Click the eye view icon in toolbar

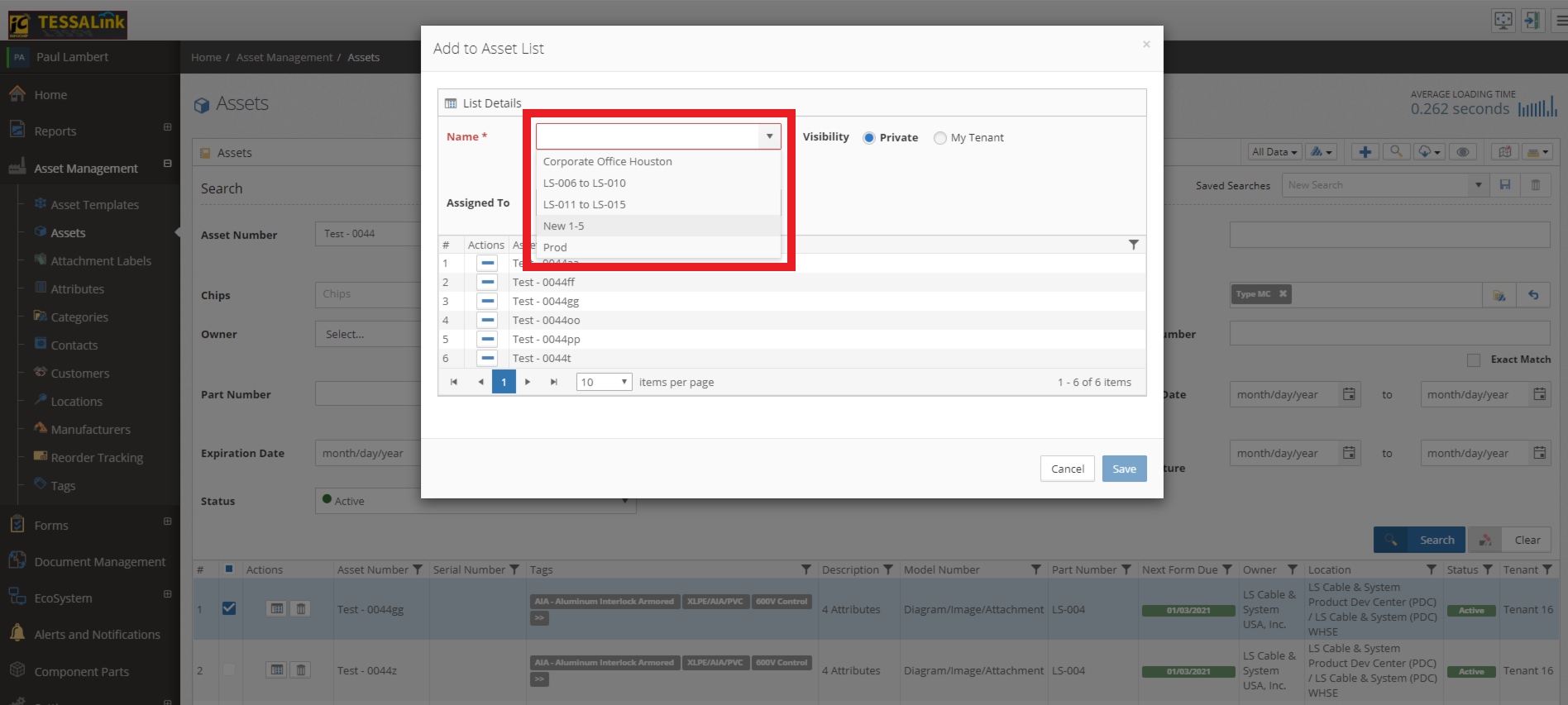1462,152
